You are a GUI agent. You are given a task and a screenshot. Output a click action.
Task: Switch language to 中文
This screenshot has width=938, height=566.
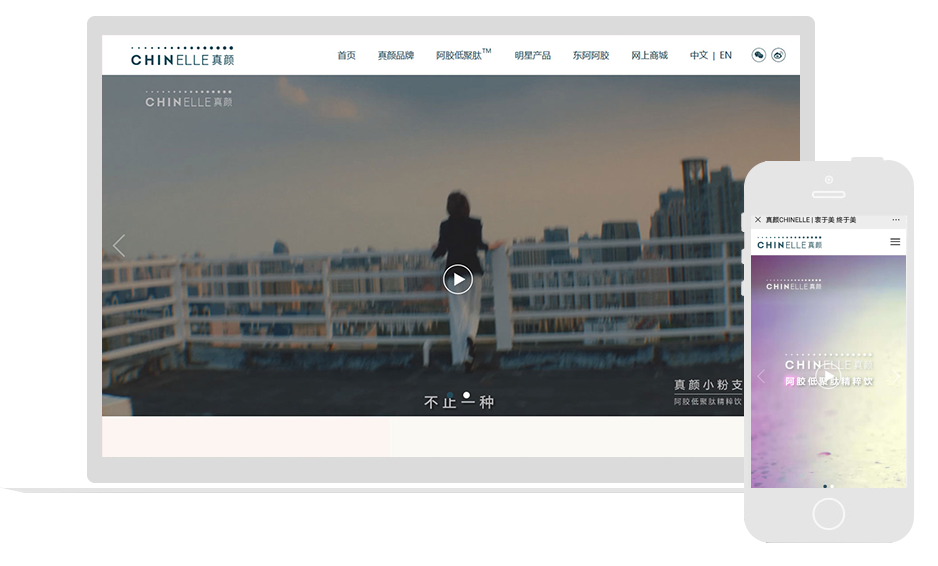click(x=699, y=55)
